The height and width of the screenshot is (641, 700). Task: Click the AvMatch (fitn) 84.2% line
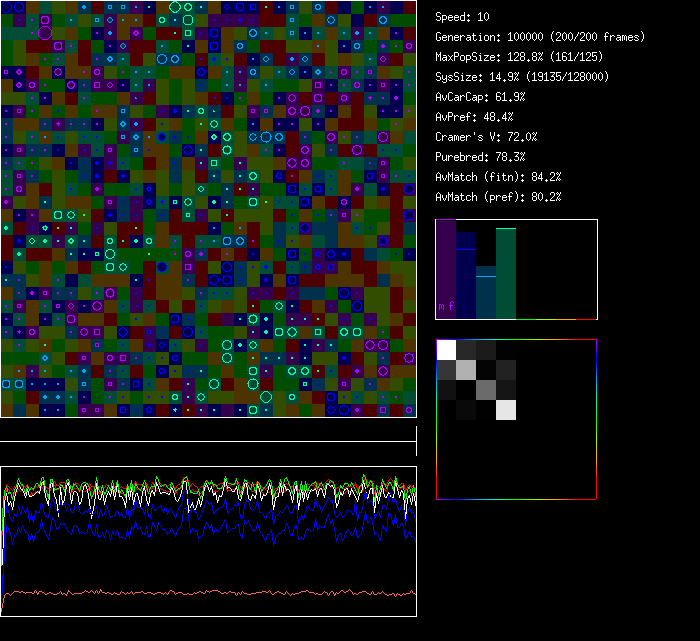click(x=498, y=177)
